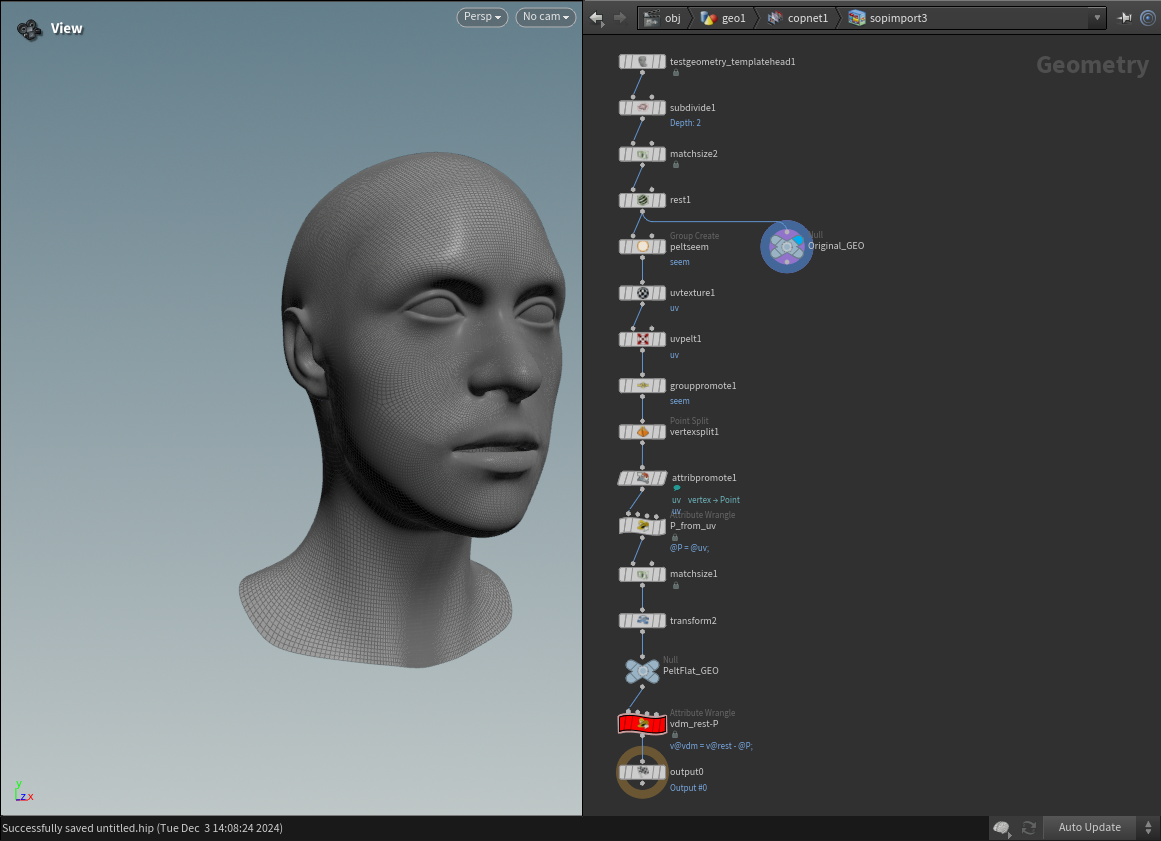Image resolution: width=1161 pixels, height=841 pixels.
Task: Toggle the pin network pane icon
Action: [x=1125, y=18]
